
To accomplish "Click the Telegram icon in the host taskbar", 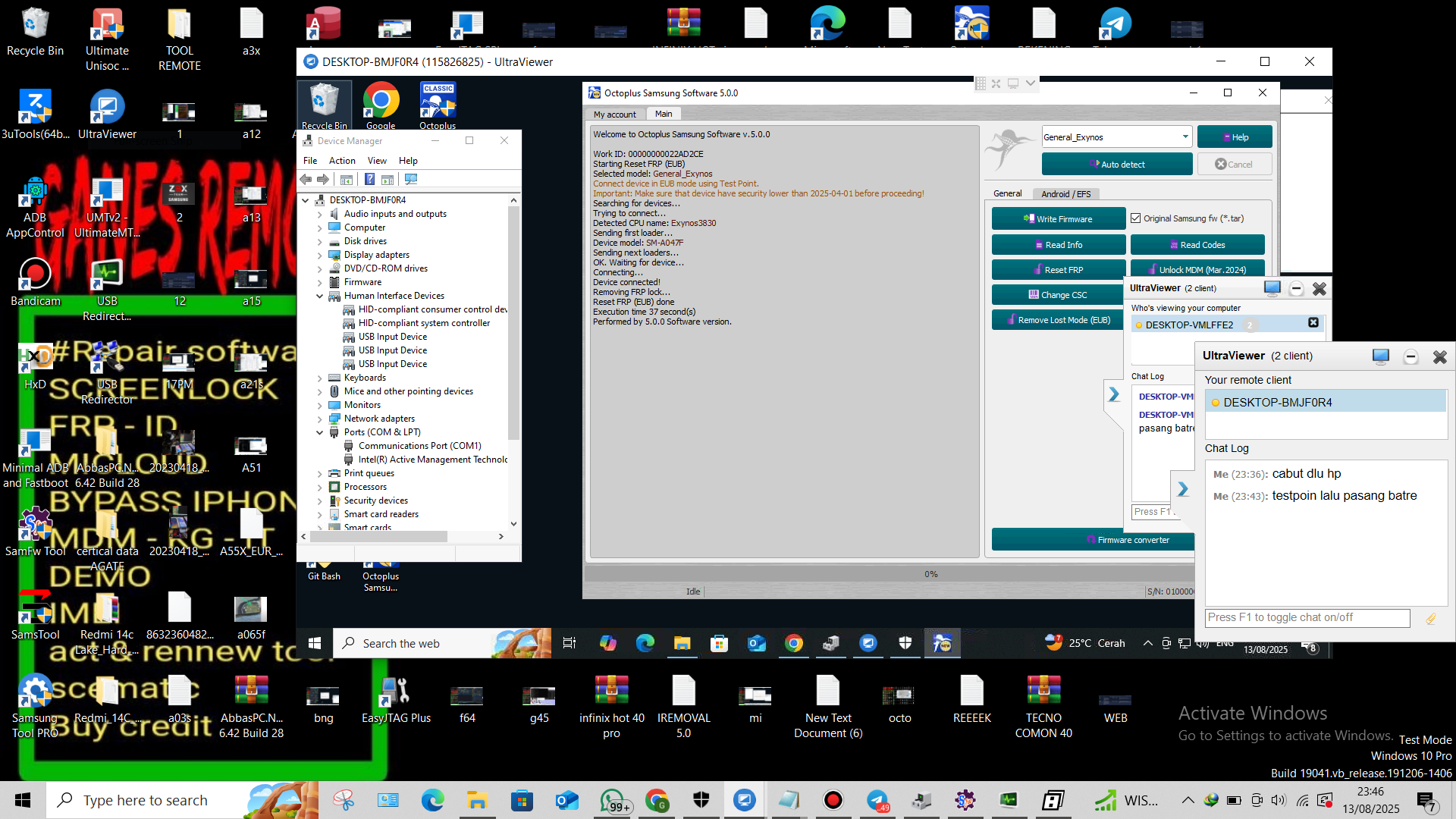I will click(877, 800).
